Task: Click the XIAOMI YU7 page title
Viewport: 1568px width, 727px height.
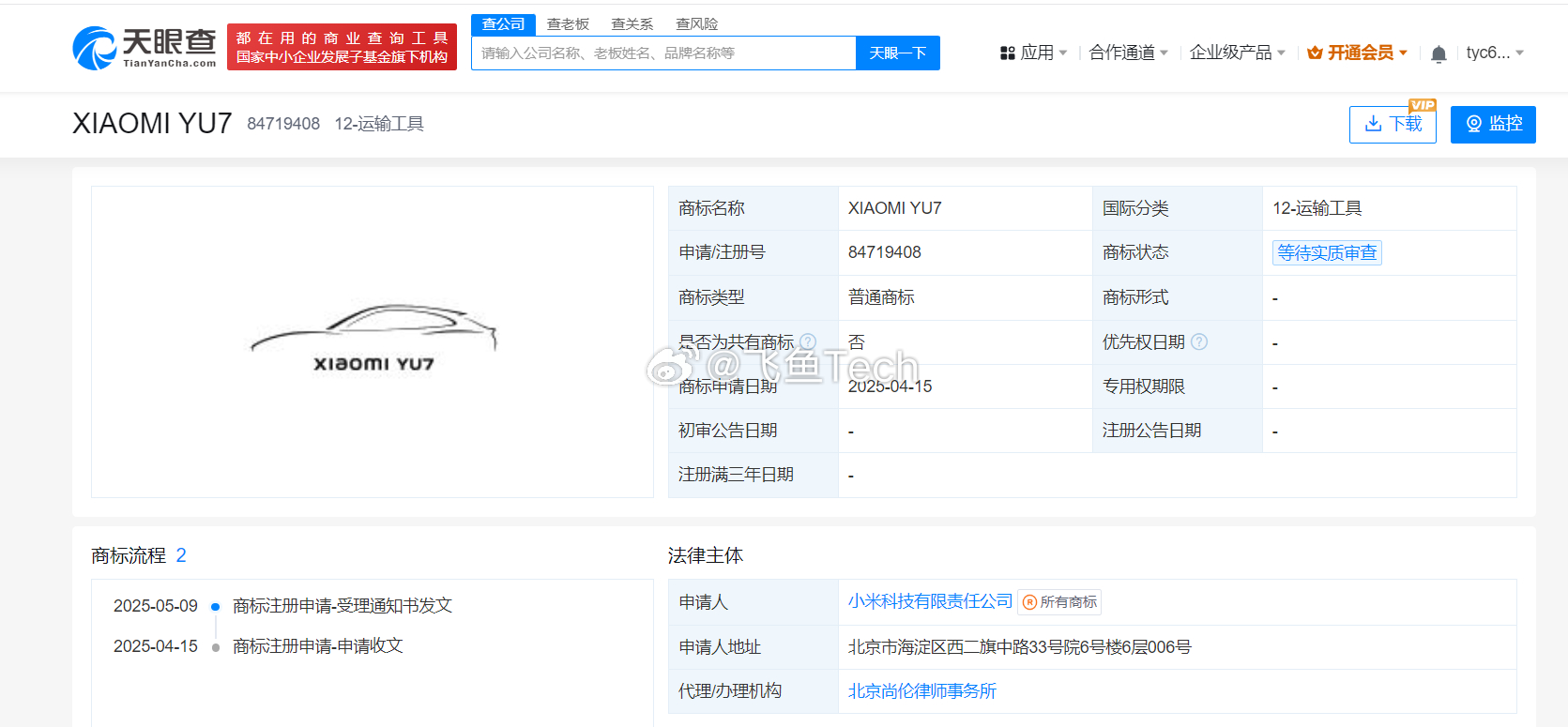Action: (x=152, y=124)
